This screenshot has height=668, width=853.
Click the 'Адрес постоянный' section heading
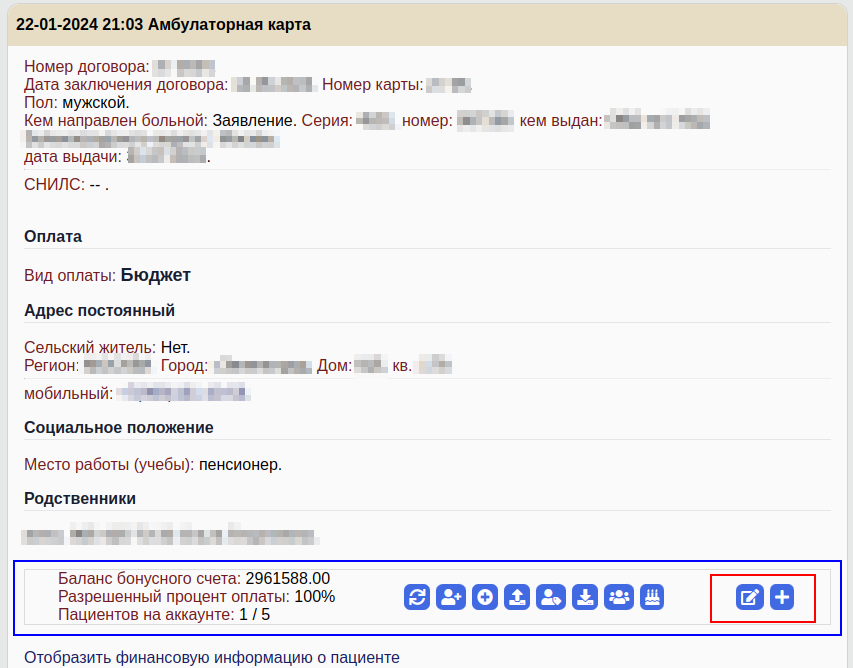(99, 309)
